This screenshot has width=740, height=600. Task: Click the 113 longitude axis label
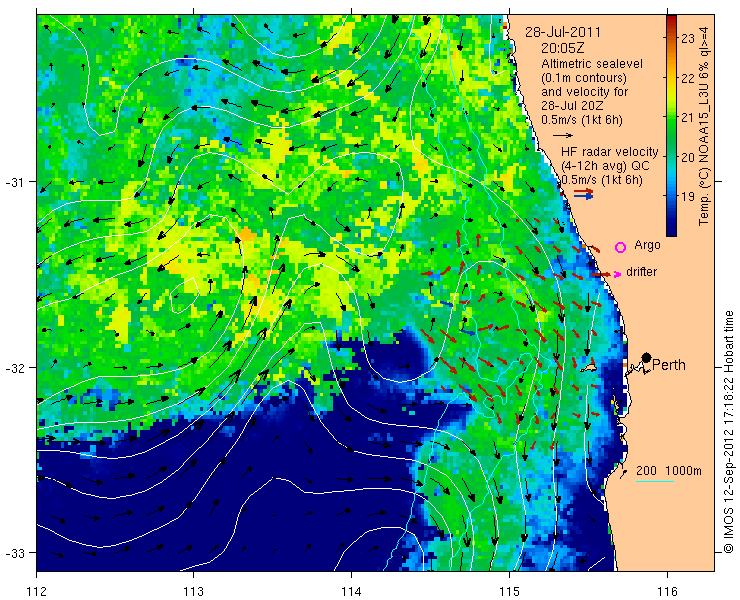(193, 591)
